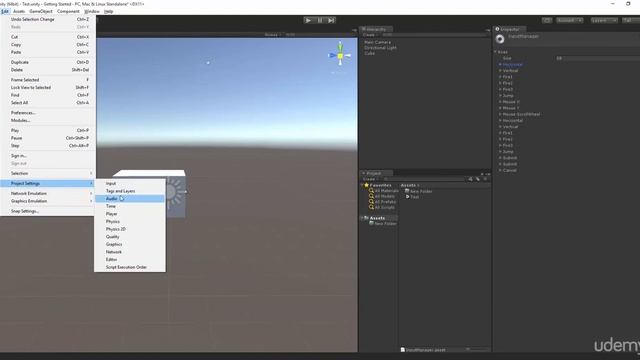Click the save-search star icon in the Project panel
The image size is (640, 360).
point(485,179)
